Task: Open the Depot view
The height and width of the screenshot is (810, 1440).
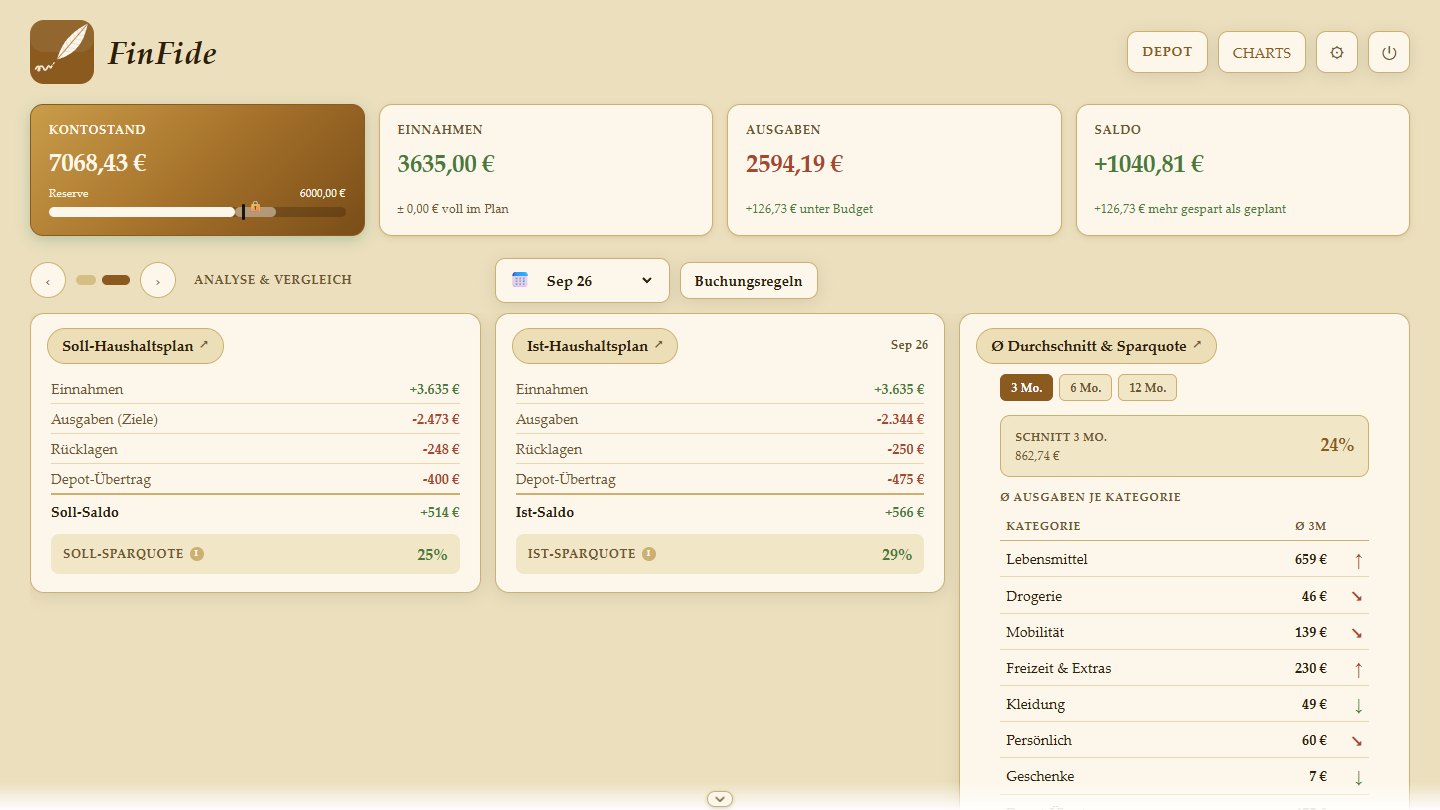Action: tap(1167, 52)
